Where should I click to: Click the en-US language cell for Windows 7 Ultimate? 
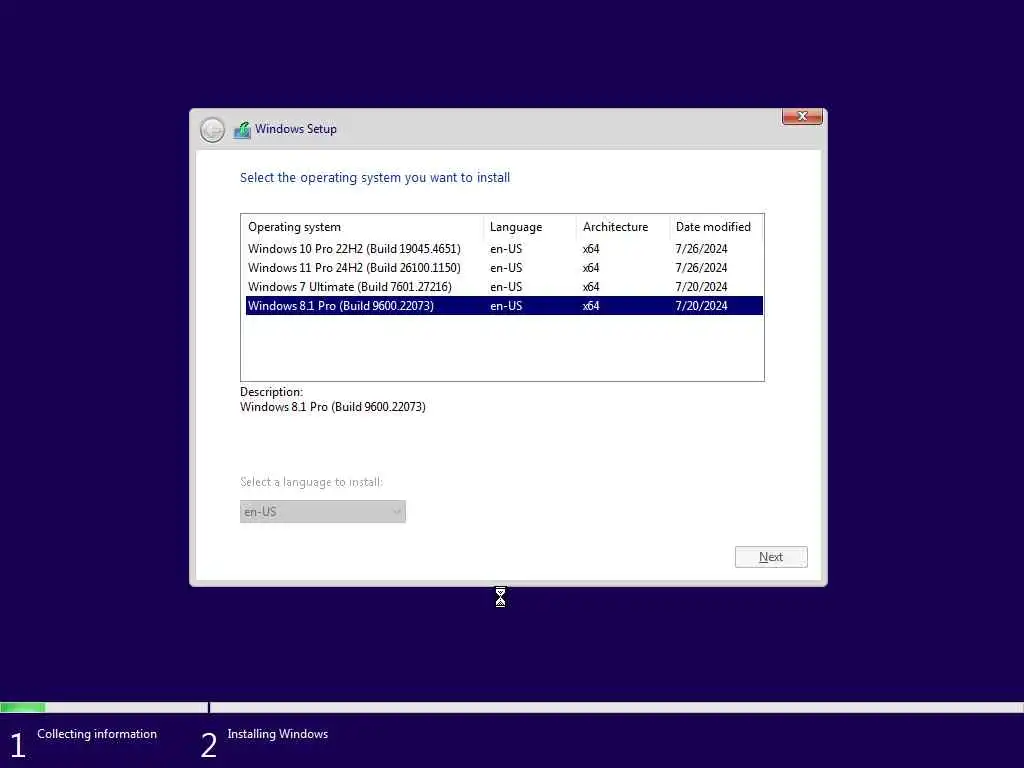click(506, 287)
